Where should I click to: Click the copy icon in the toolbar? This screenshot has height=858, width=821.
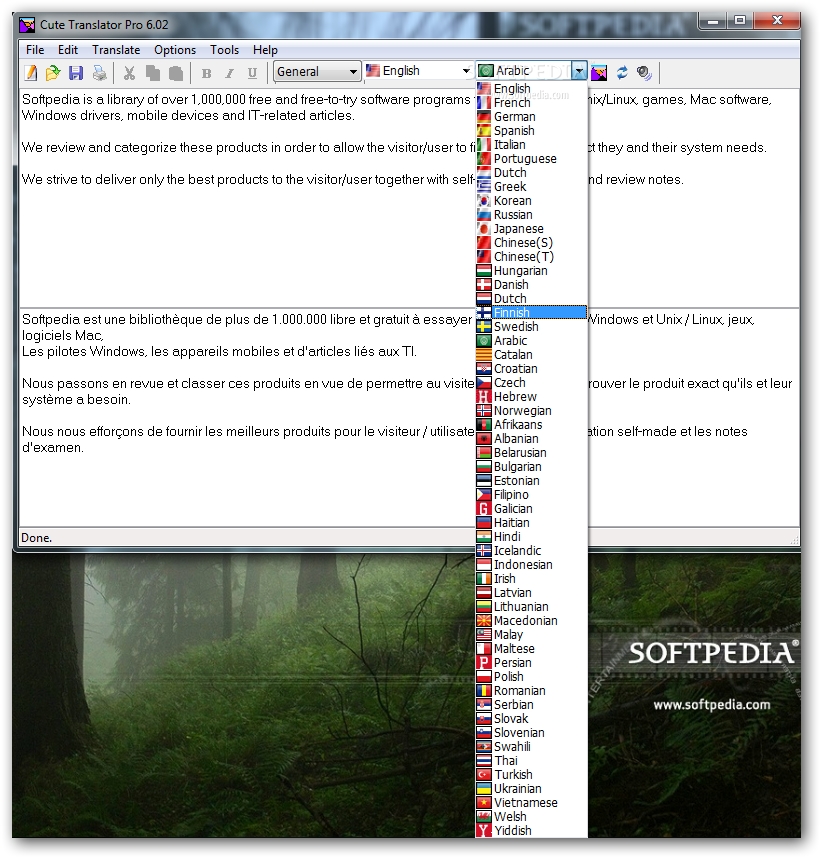click(153, 73)
